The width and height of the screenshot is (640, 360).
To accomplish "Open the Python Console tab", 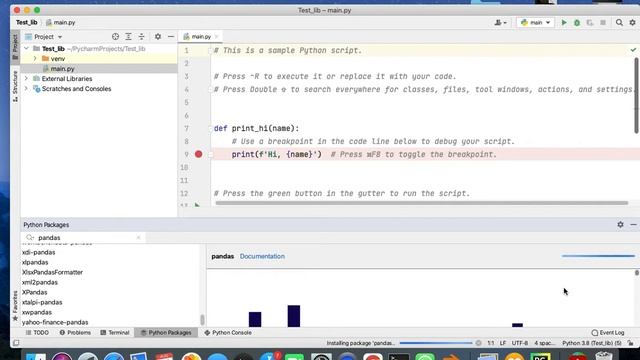I will pos(228,333).
